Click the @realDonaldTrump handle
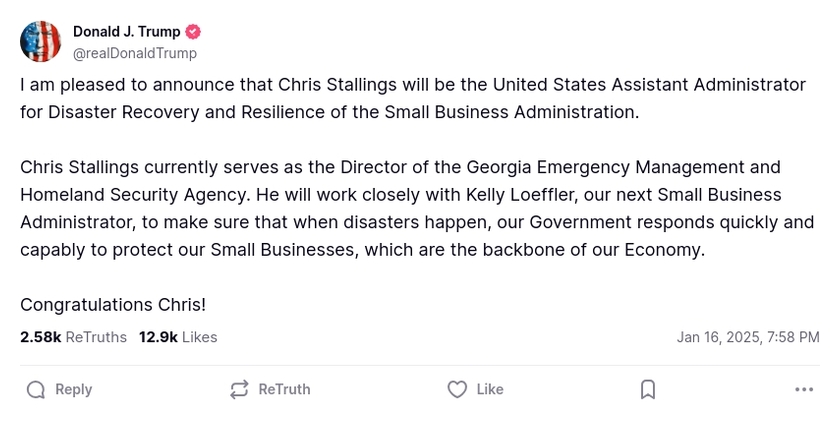This screenshot has width=840, height=425. click(x=135, y=53)
